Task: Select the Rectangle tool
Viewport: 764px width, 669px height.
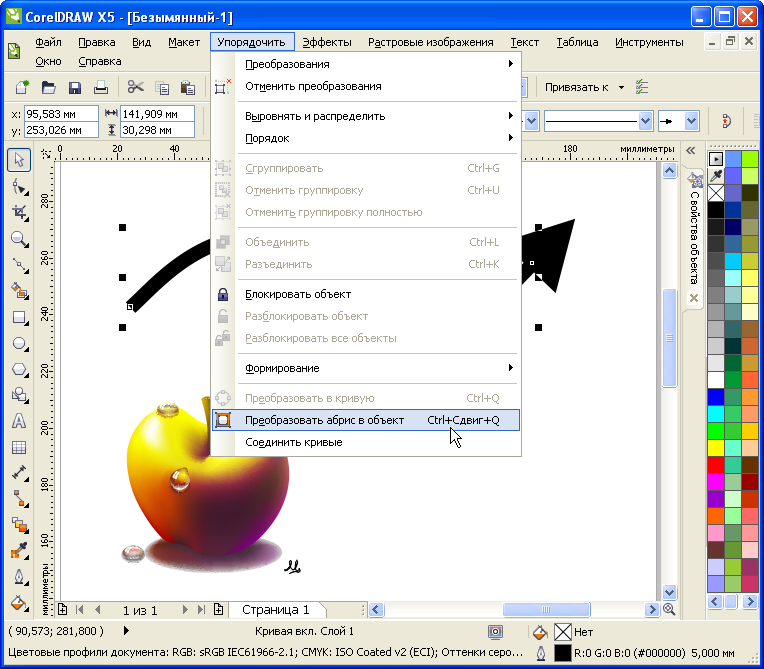Action: [x=19, y=317]
